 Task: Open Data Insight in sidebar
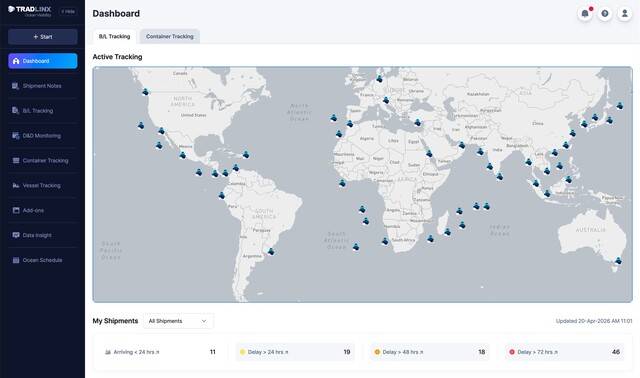pos(42,235)
